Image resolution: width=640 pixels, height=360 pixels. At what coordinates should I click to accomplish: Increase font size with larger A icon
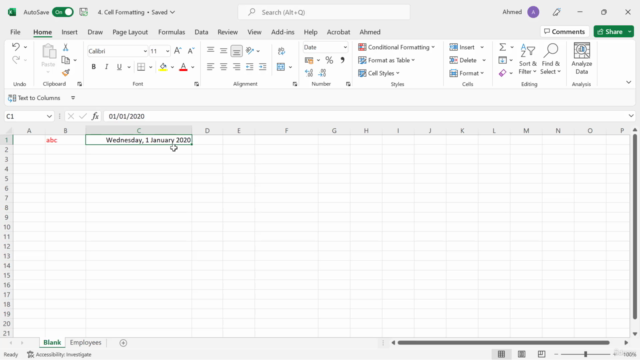click(178, 51)
